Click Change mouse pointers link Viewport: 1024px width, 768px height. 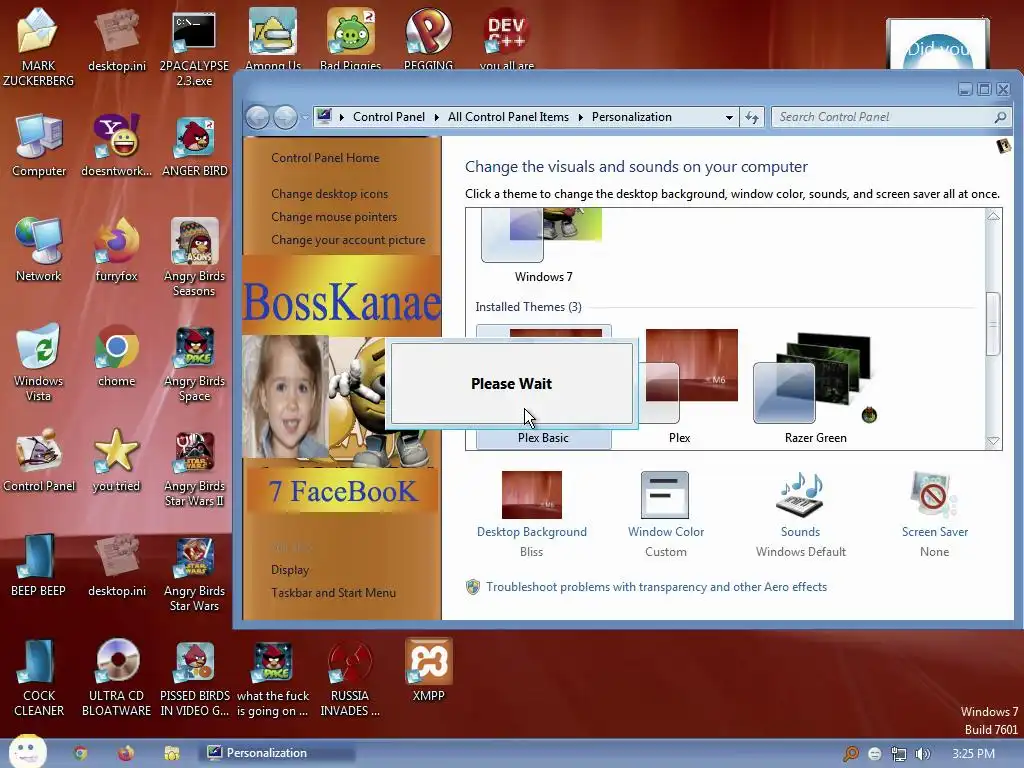click(x=334, y=217)
